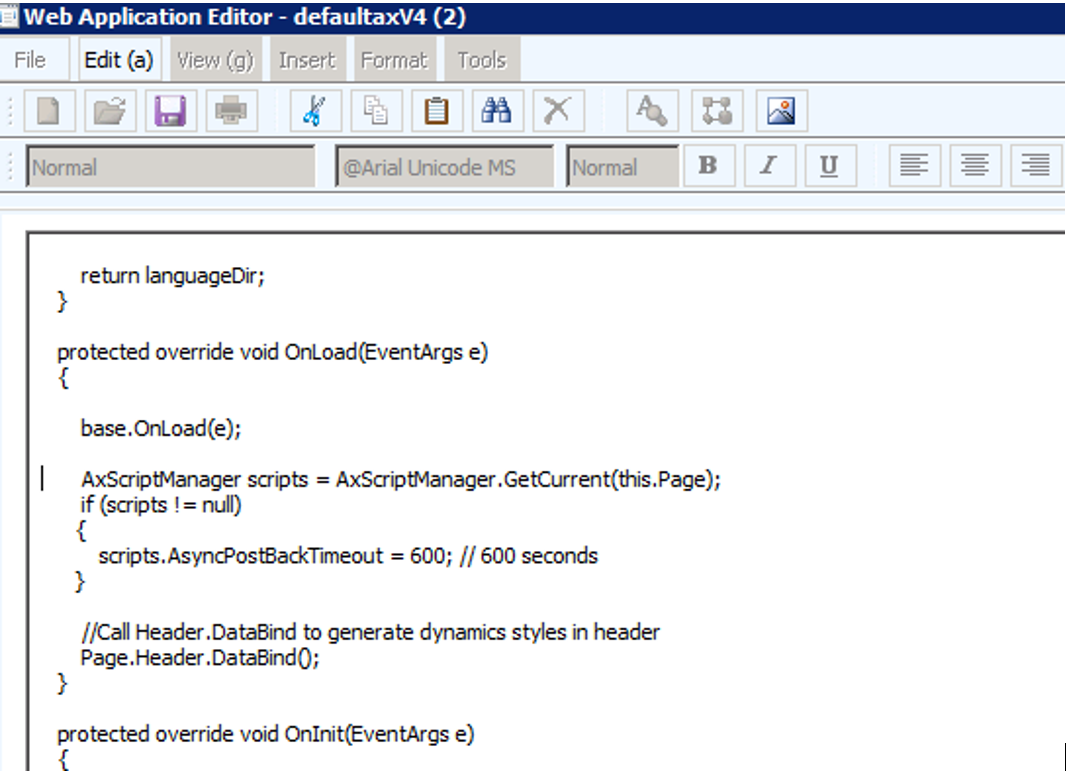Open the paragraph style Normal dropdown
The width and height of the screenshot is (1066, 784).
[170, 167]
